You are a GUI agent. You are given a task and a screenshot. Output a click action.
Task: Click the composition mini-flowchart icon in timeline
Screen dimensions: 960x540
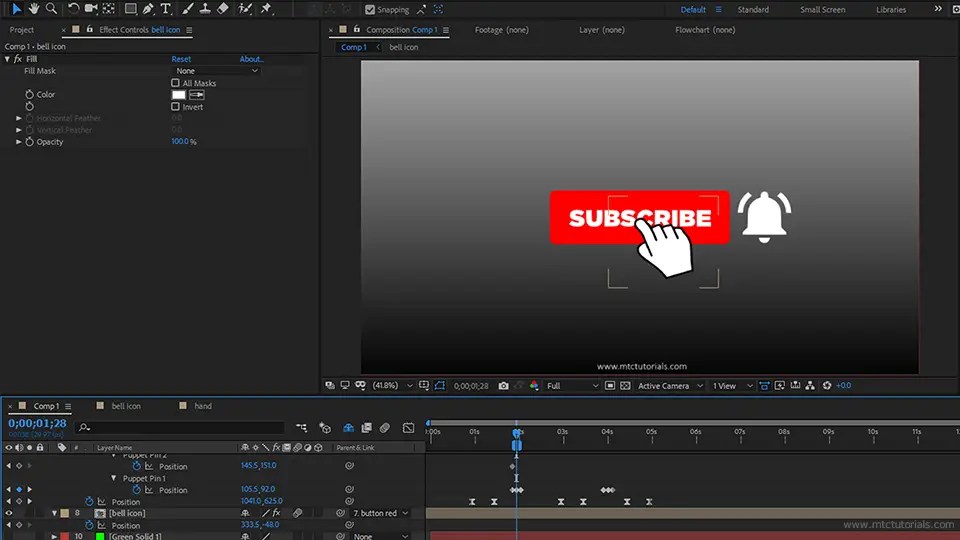click(301, 428)
